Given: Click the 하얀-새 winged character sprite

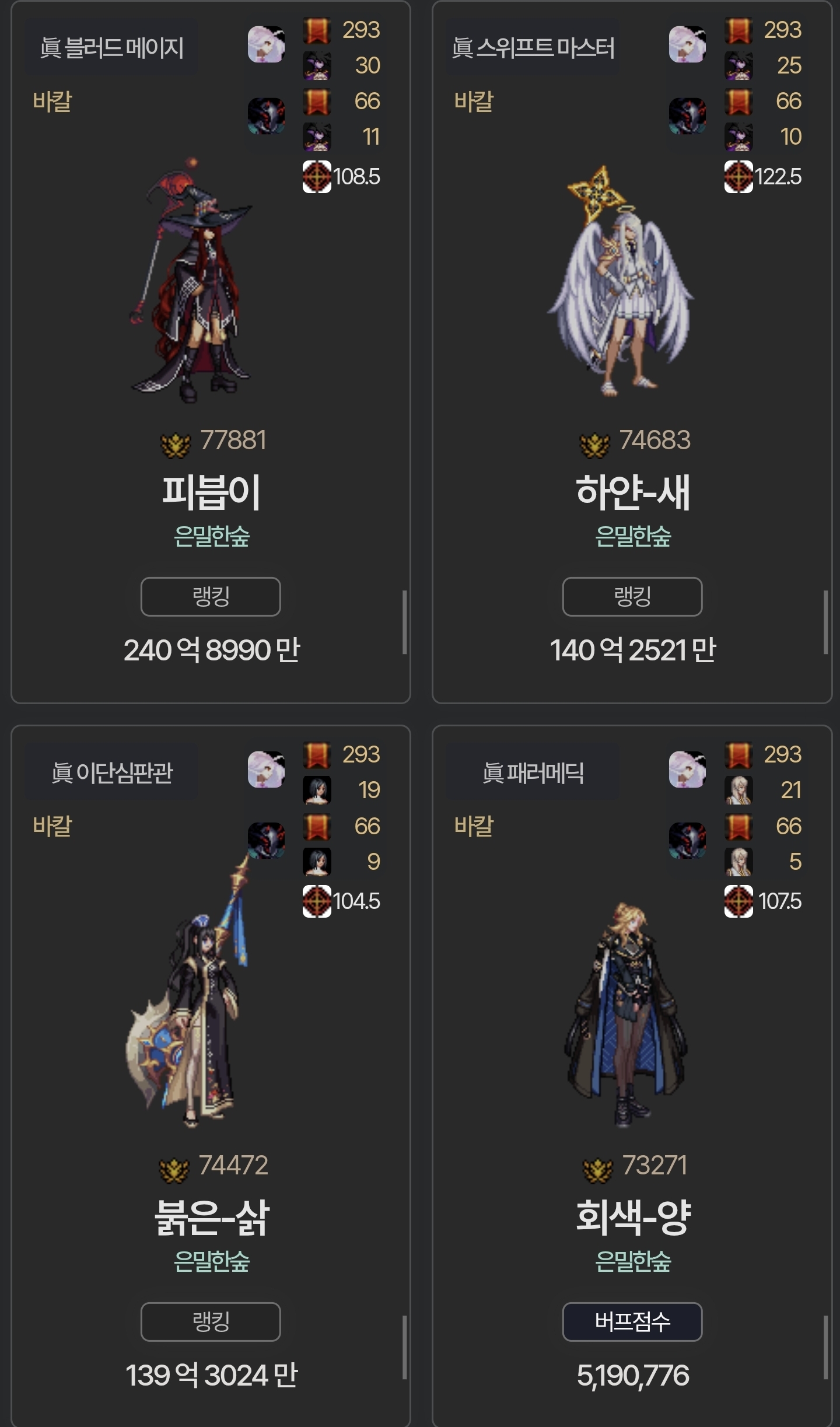Looking at the screenshot, I should (x=620, y=281).
